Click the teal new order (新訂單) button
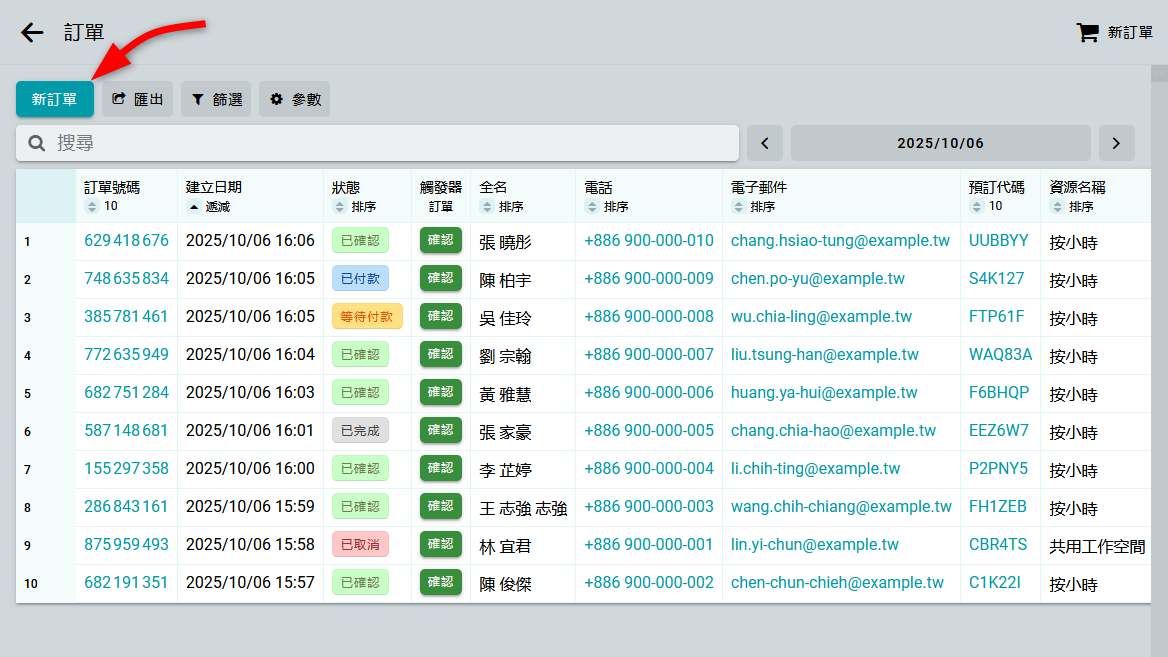The image size is (1168, 657). coord(55,99)
